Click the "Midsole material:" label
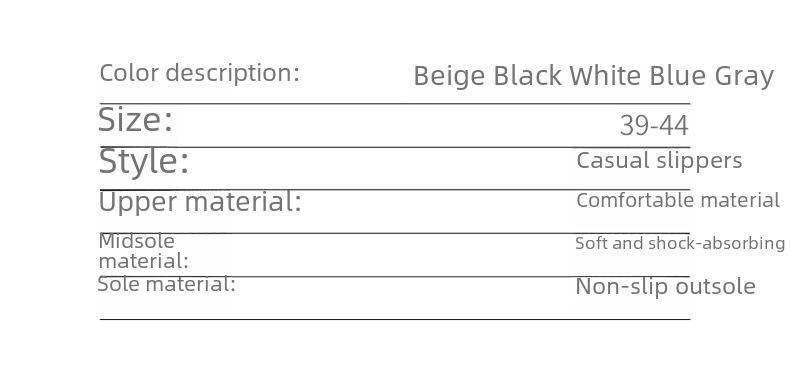 click(x=144, y=251)
